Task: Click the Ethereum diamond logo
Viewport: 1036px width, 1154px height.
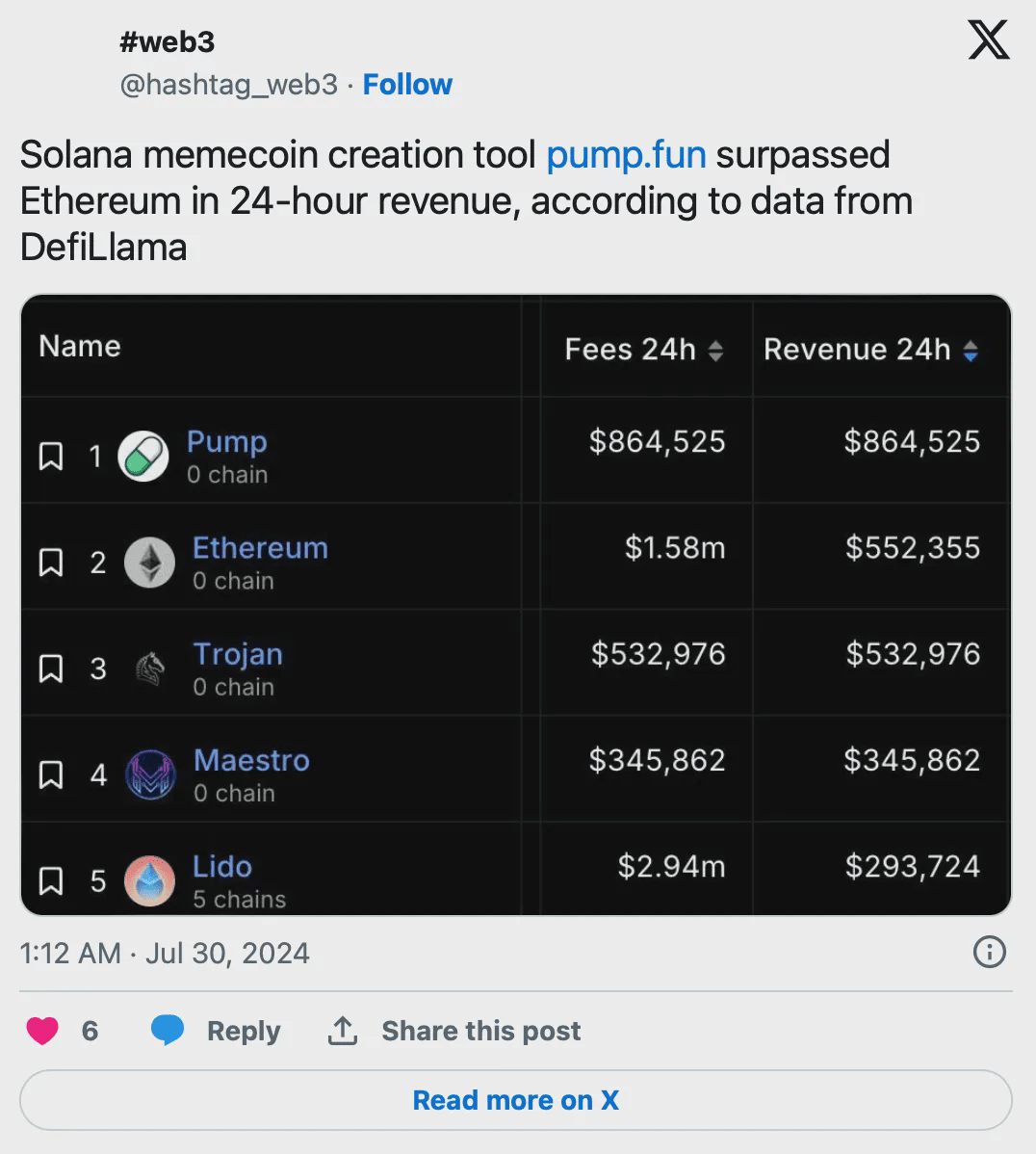Action: (x=149, y=563)
